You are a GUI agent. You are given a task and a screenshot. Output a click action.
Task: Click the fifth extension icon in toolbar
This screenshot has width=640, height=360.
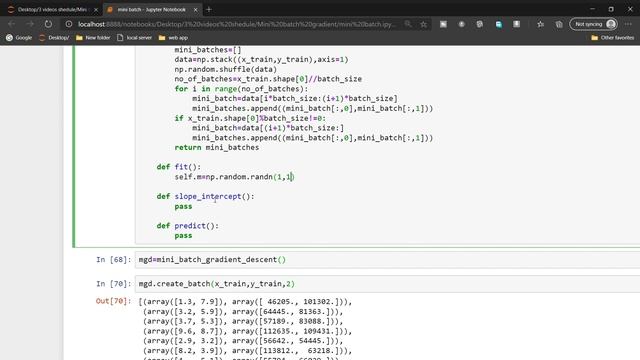point(517,24)
